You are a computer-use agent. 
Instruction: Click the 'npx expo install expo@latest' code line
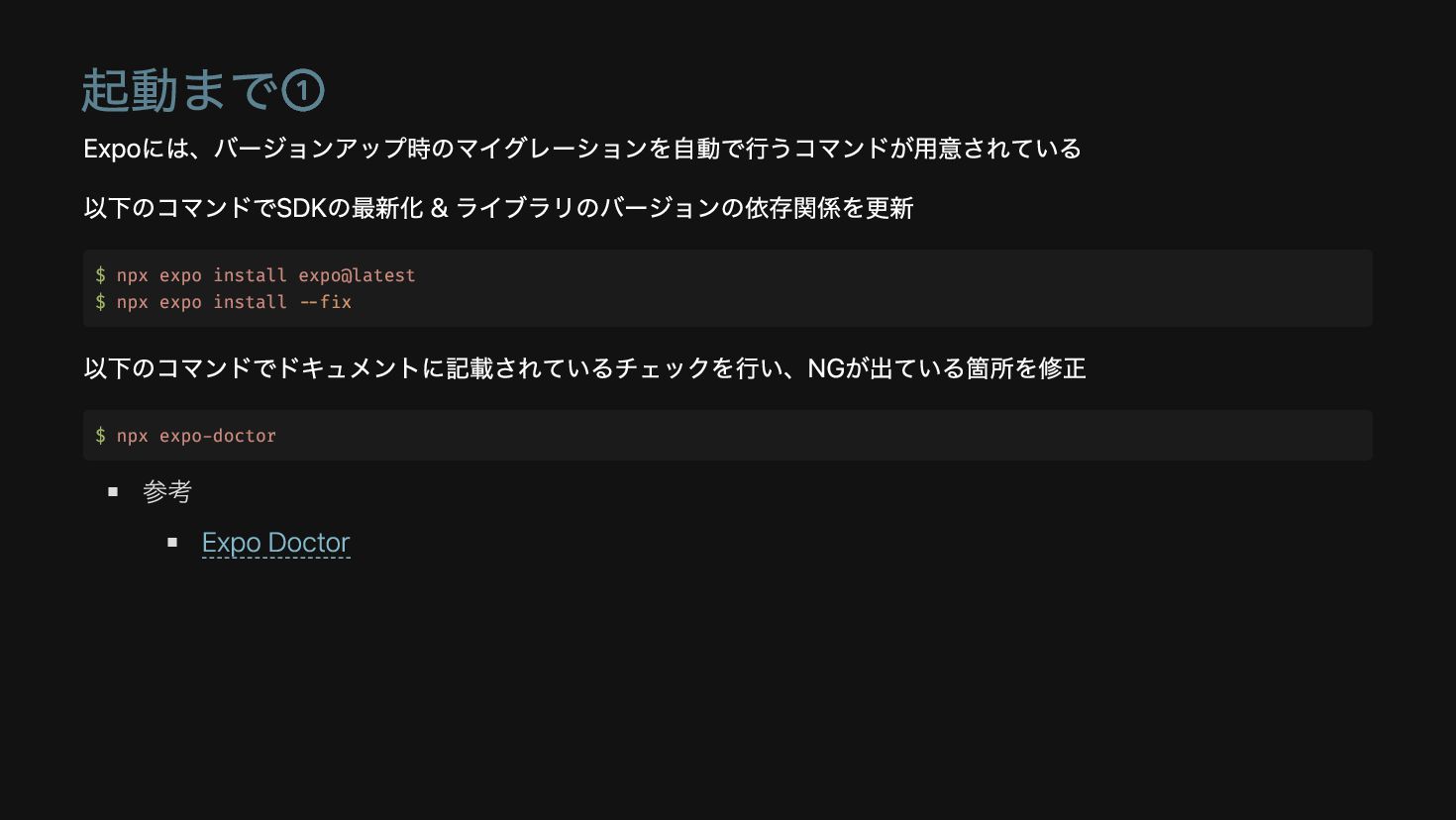265,275
